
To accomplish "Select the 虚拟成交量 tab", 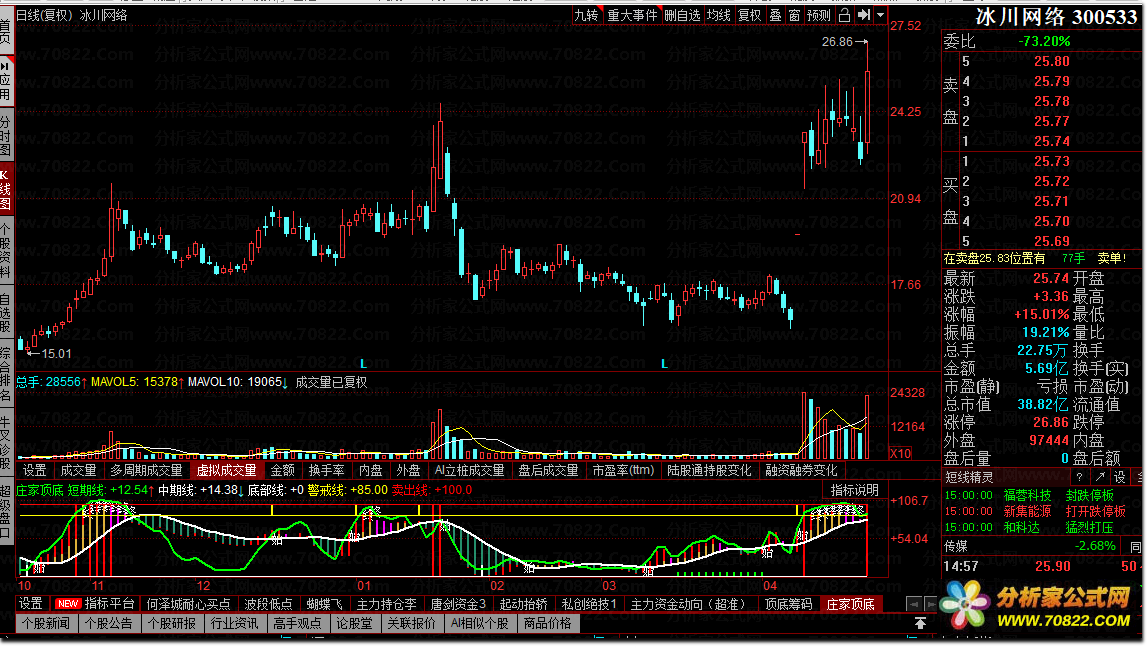I will pyautogui.click(x=226, y=470).
